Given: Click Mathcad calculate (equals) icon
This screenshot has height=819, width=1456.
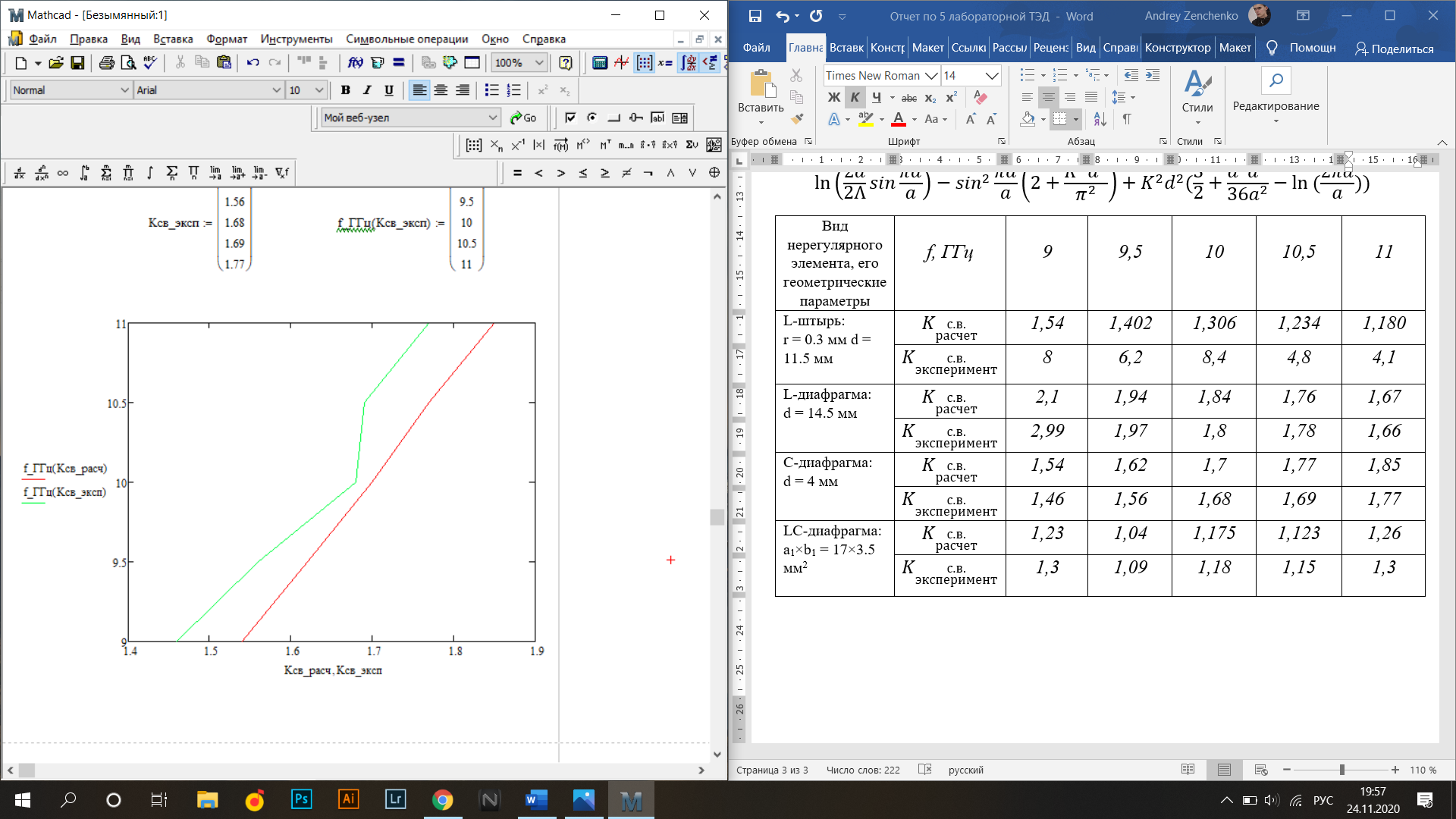Looking at the screenshot, I should coord(398,63).
